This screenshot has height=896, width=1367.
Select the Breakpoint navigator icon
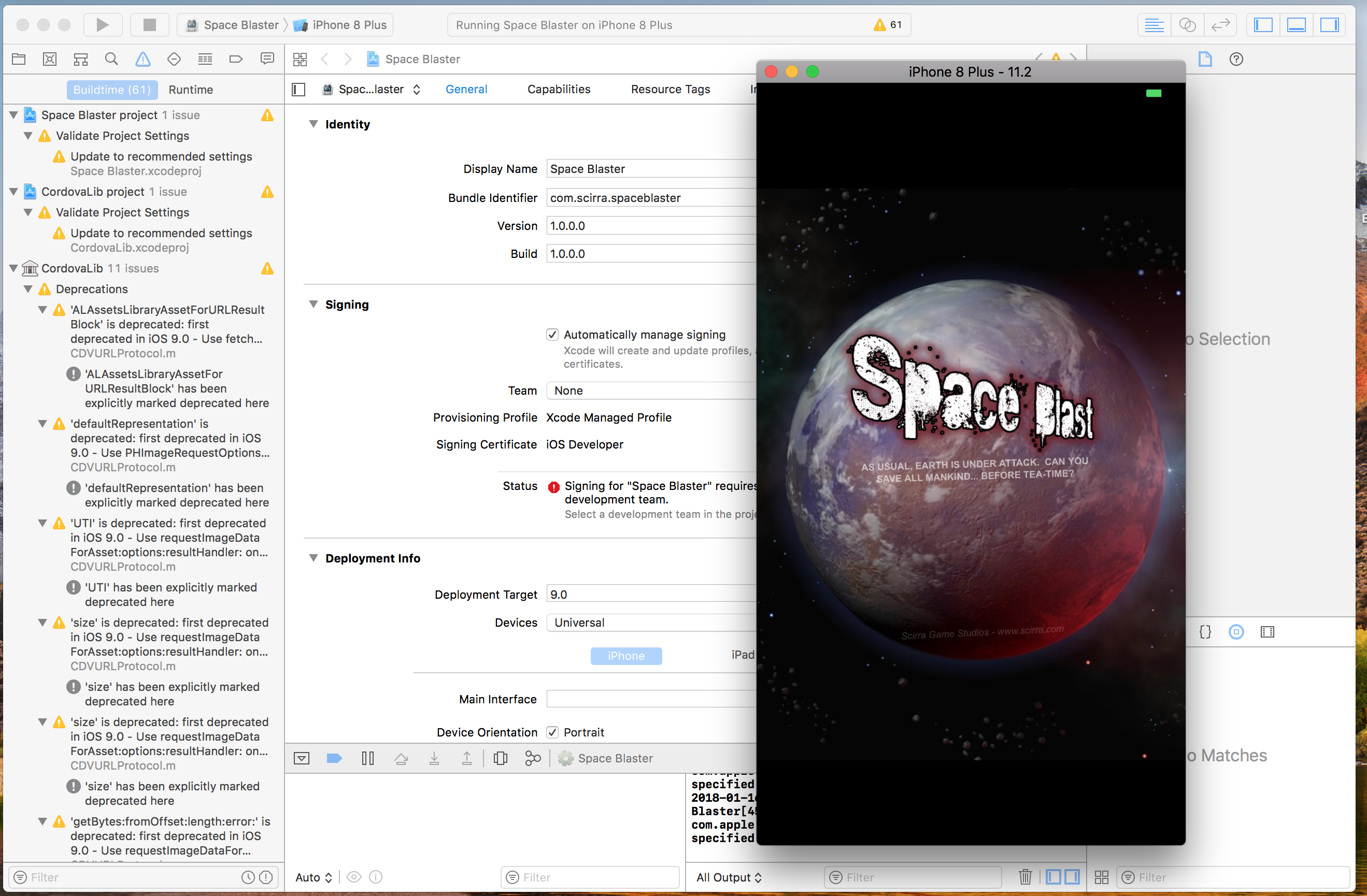235,59
